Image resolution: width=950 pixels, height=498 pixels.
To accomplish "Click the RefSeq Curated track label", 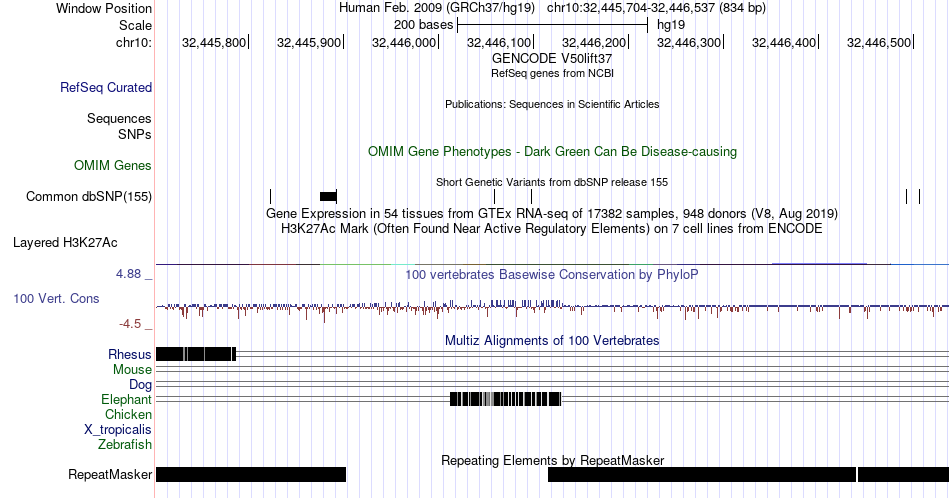I will [x=105, y=87].
